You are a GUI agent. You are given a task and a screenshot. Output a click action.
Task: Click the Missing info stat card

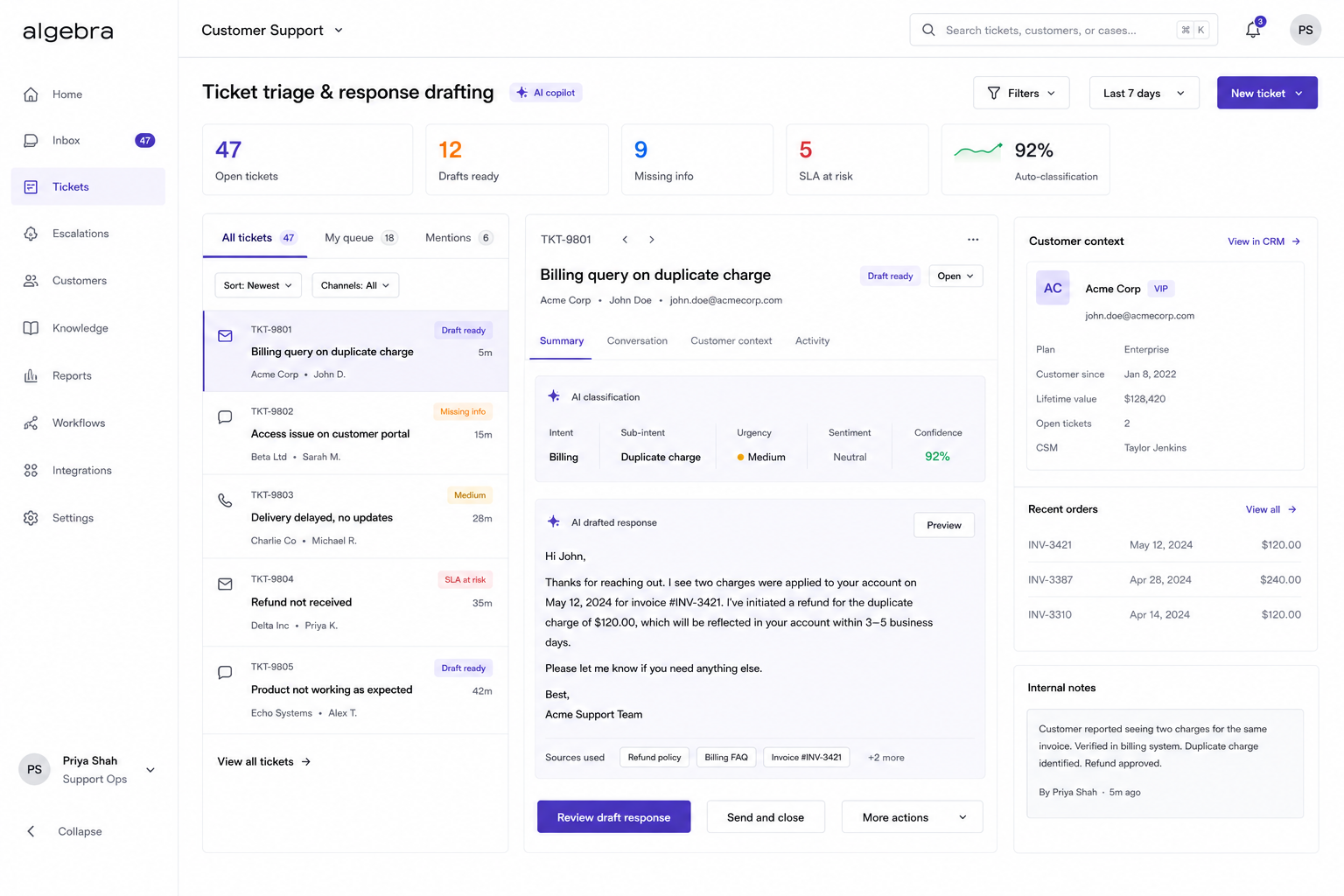697,159
